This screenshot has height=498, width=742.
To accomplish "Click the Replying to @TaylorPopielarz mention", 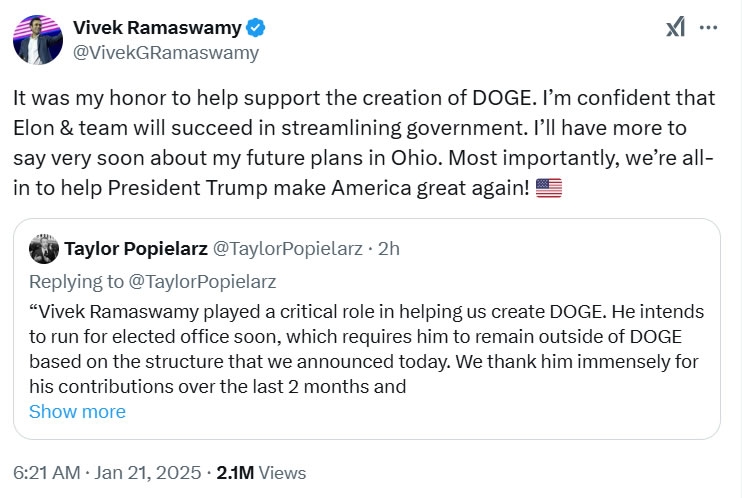I will tap(202, 282).
